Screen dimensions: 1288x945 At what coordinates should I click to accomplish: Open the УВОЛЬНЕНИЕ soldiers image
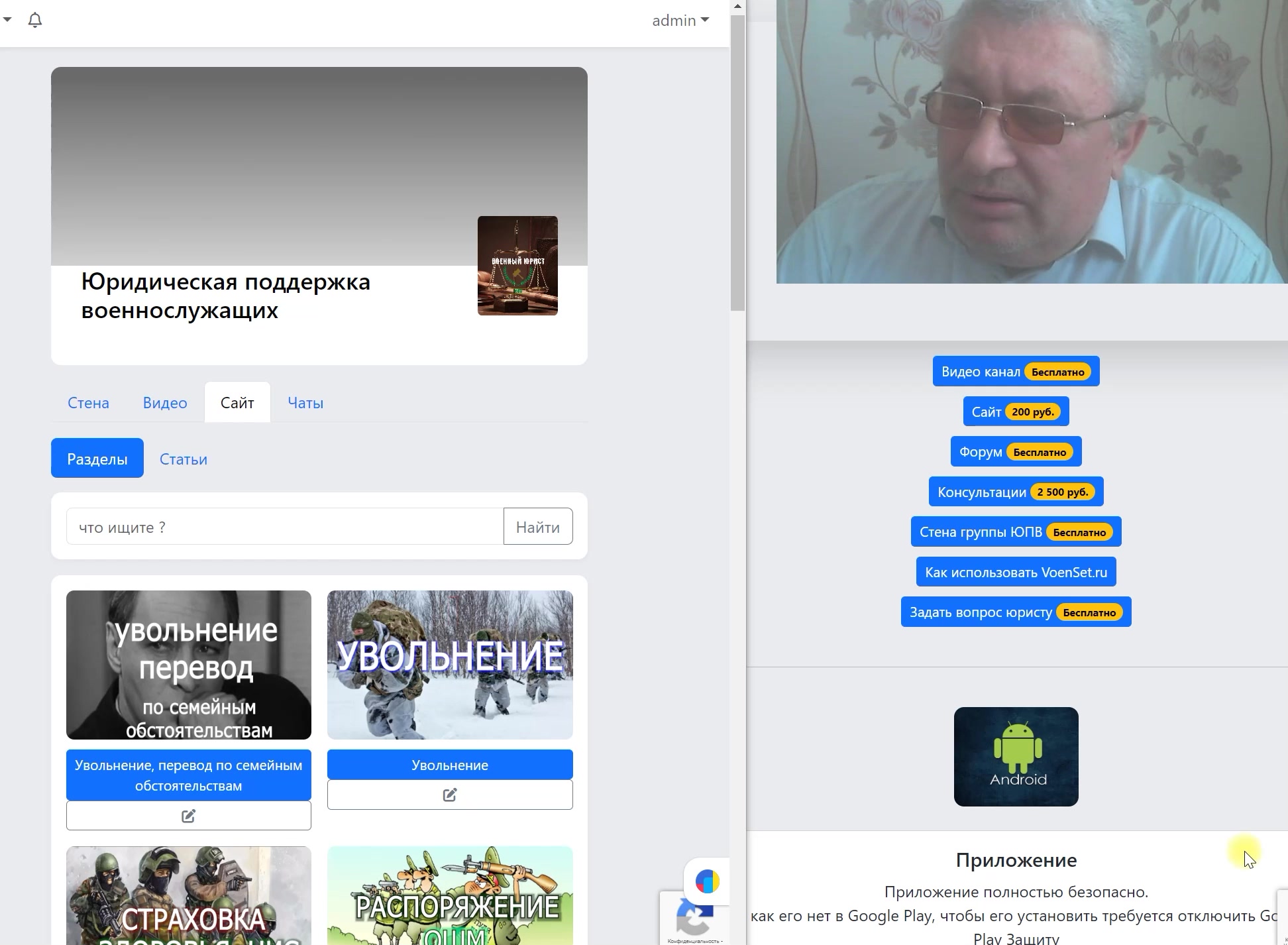pyautogui.click(x=450, y=665)
